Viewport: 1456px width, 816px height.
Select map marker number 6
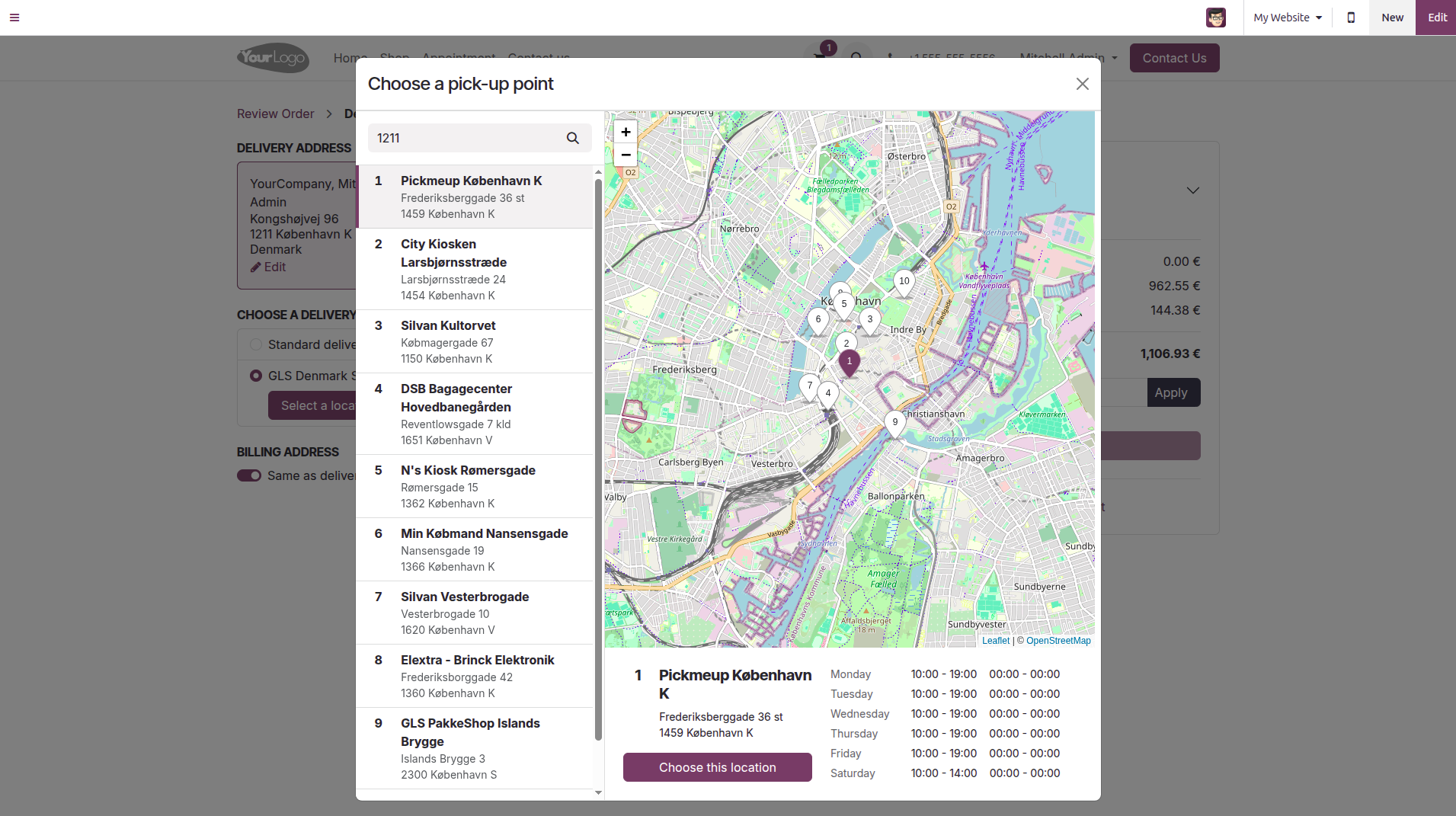818,321
